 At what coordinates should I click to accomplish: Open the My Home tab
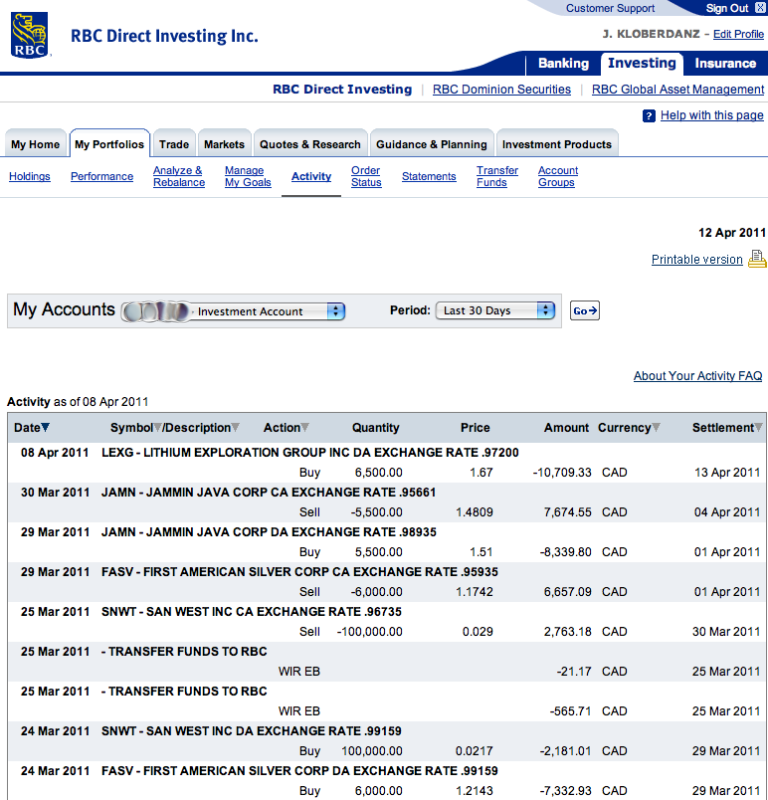point(35,144)
